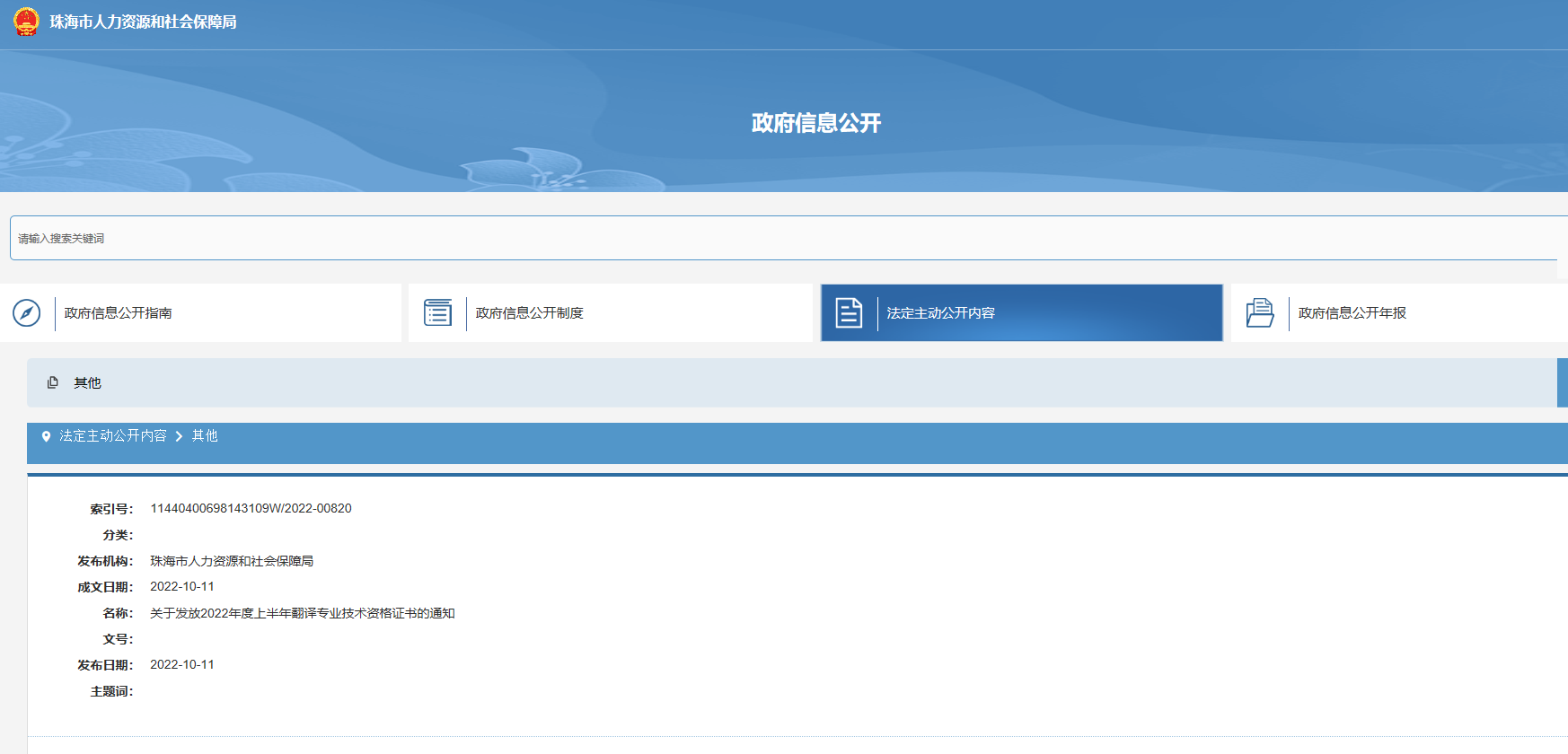Select the 成文日期 value 2022-10-11
This screenshot has width=1568, height=754.
click(182, 587)
